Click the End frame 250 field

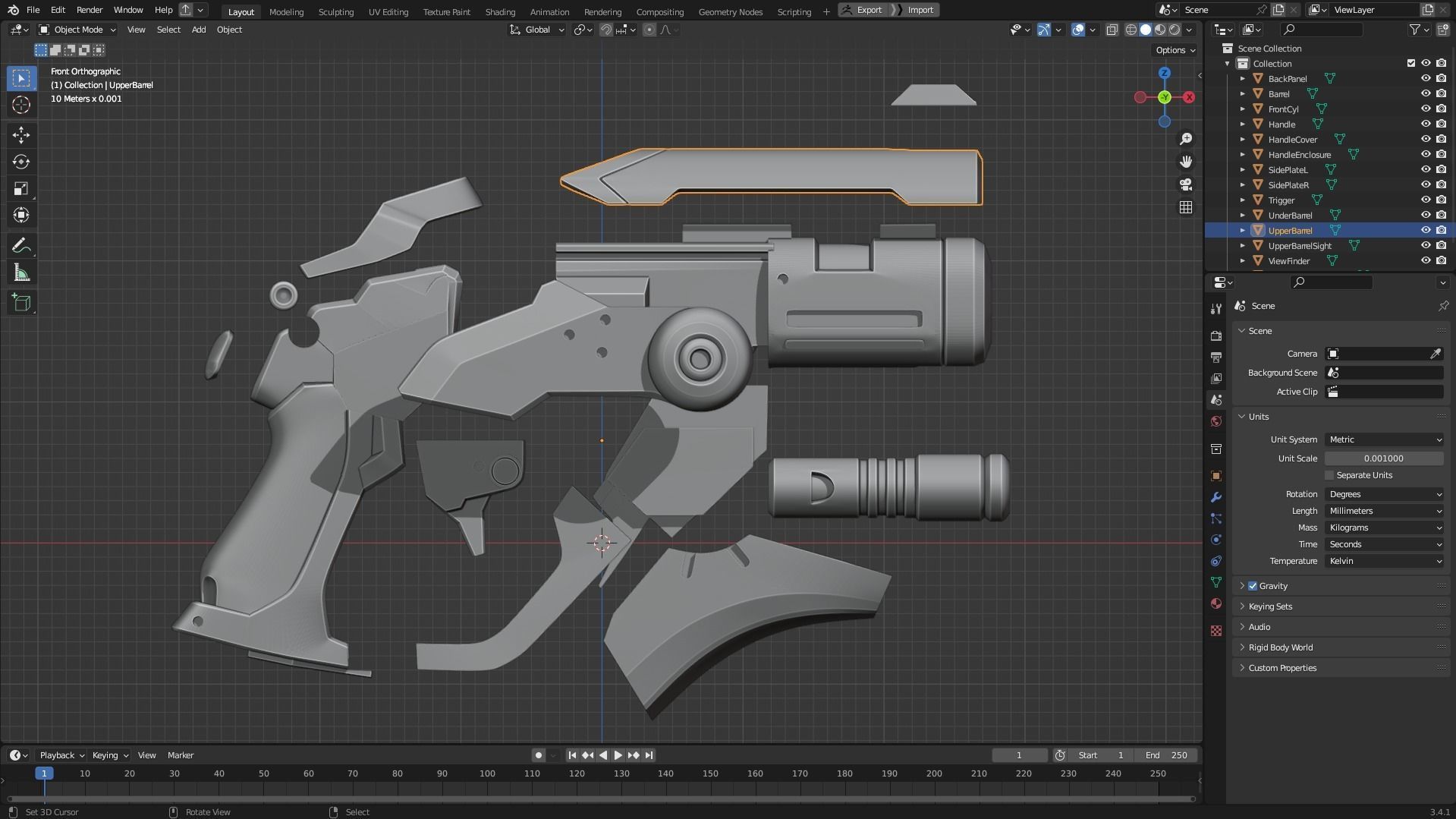pos(1166,755)
